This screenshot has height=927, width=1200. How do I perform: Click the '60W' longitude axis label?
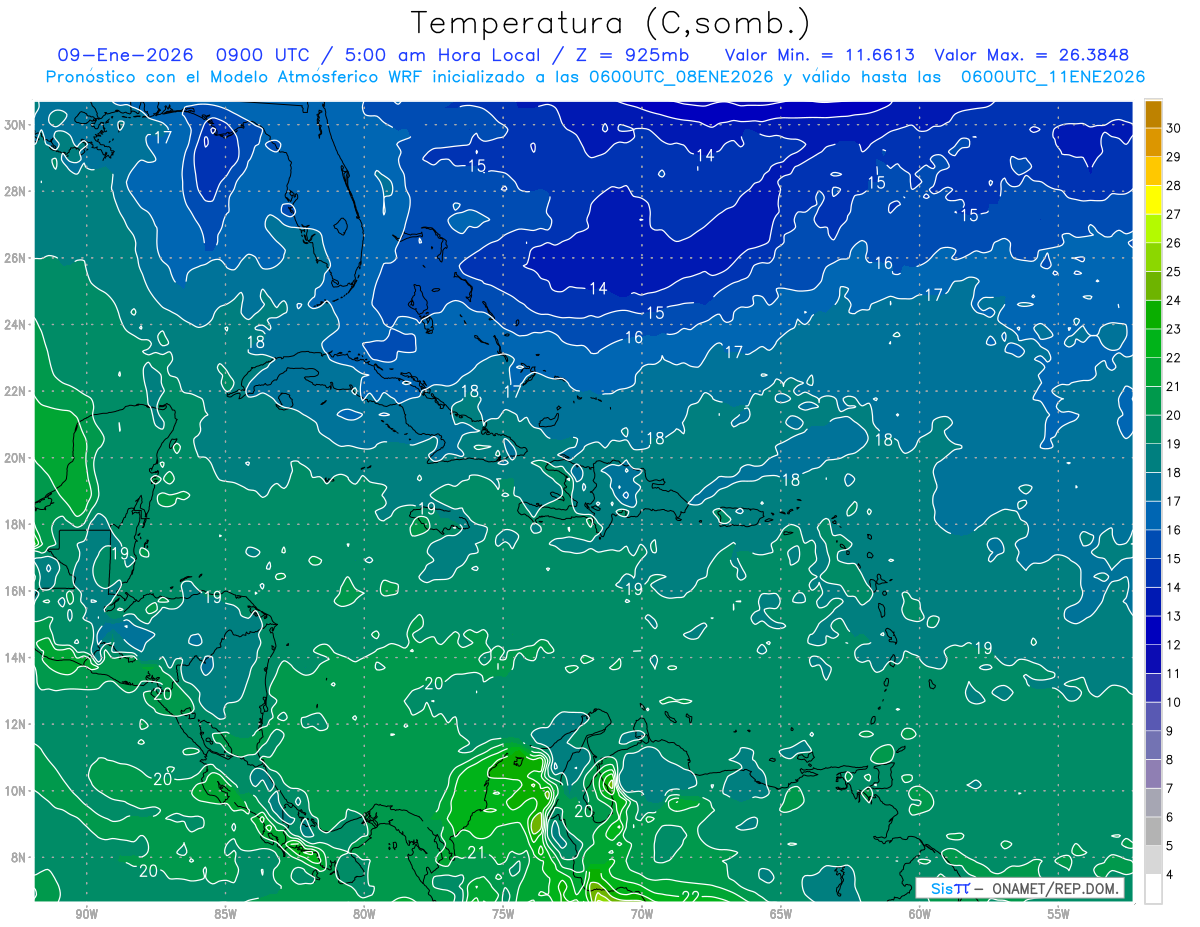920,914
